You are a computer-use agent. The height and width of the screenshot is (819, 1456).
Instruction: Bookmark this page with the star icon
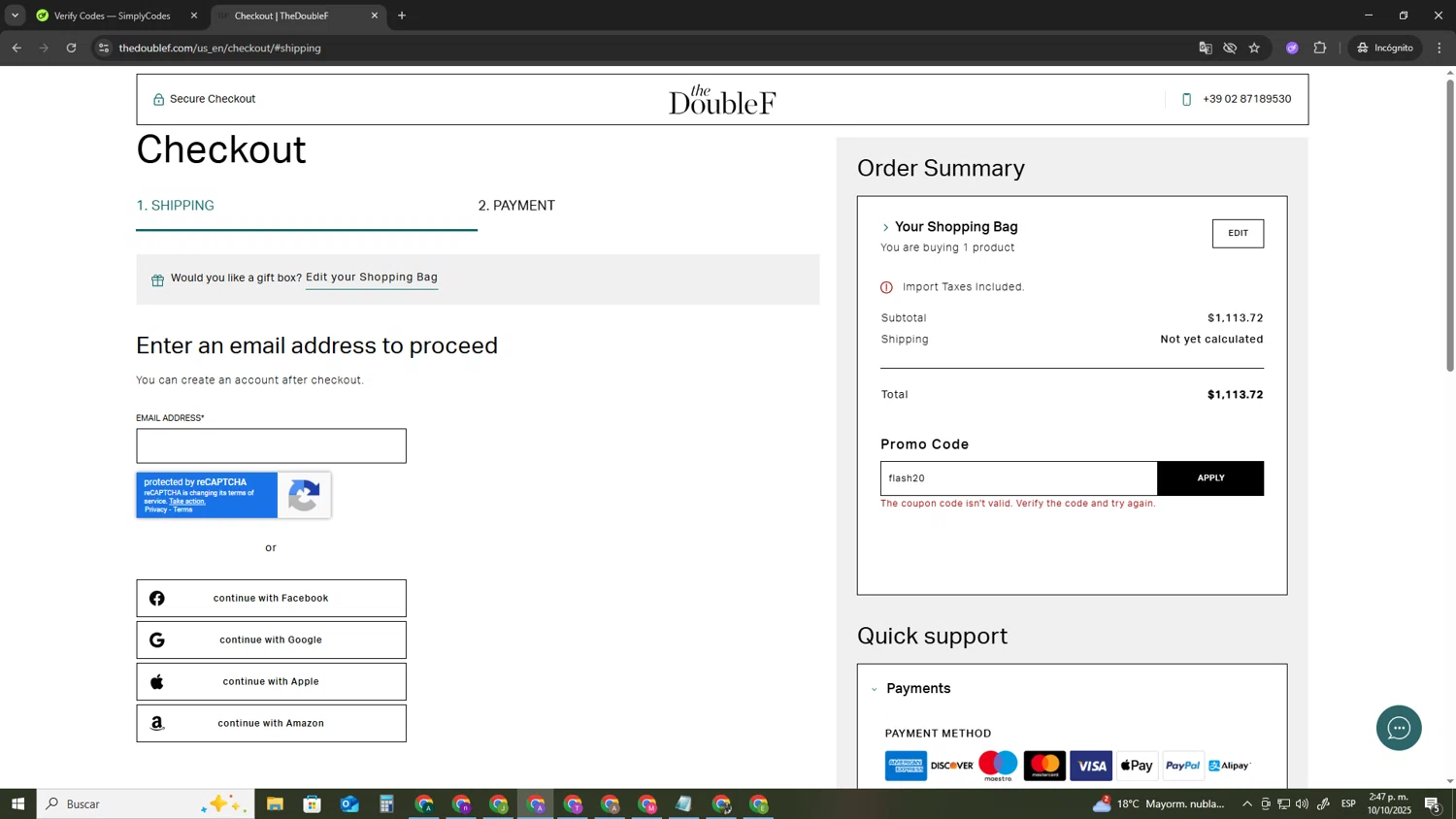1254,48
